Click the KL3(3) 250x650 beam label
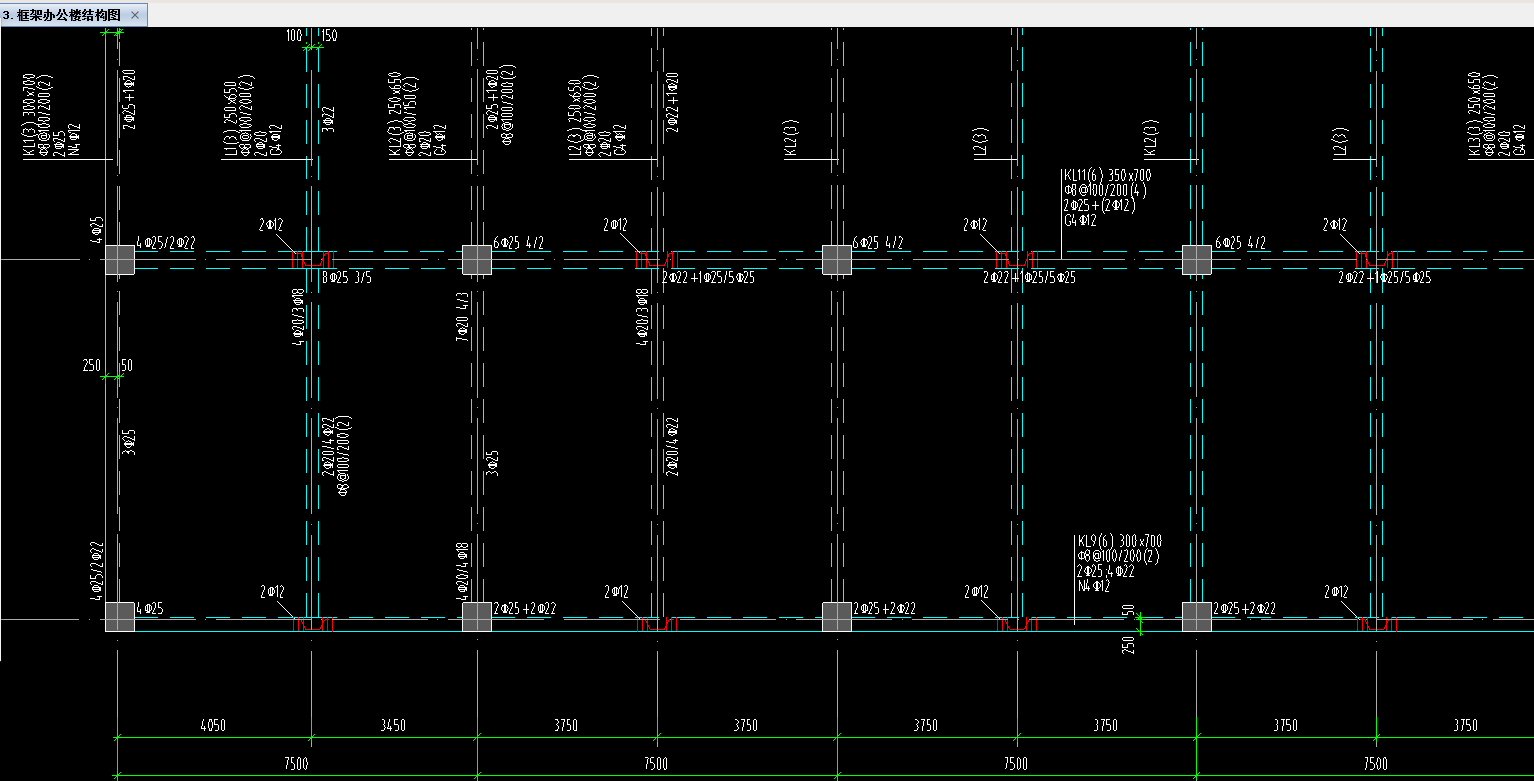This screenshot has height=781, width=1534. [x=1475, y=115]
